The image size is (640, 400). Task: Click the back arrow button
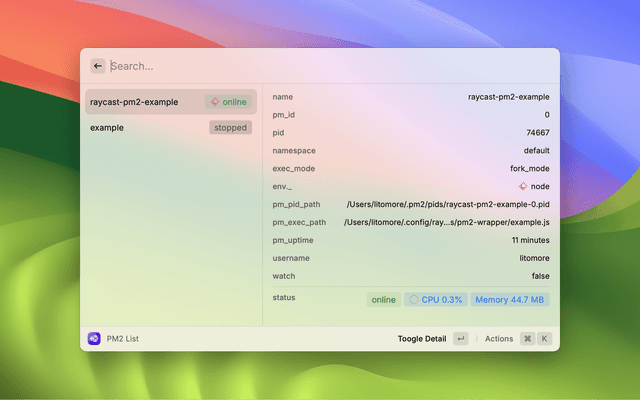(x=98, y=66)
